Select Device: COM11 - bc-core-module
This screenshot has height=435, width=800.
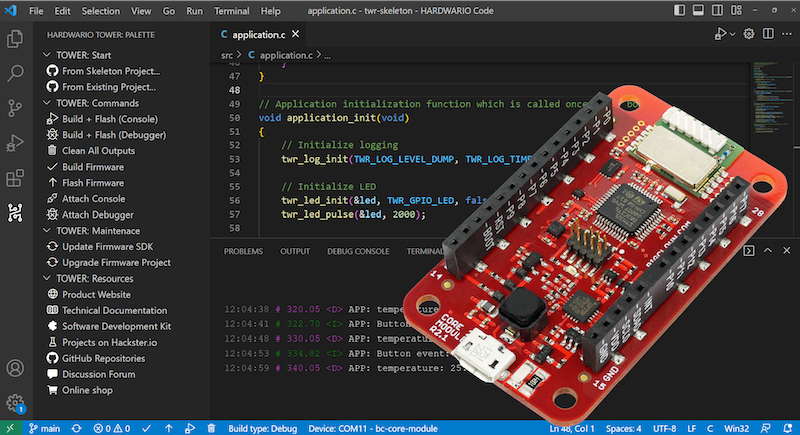click(373, 428)
